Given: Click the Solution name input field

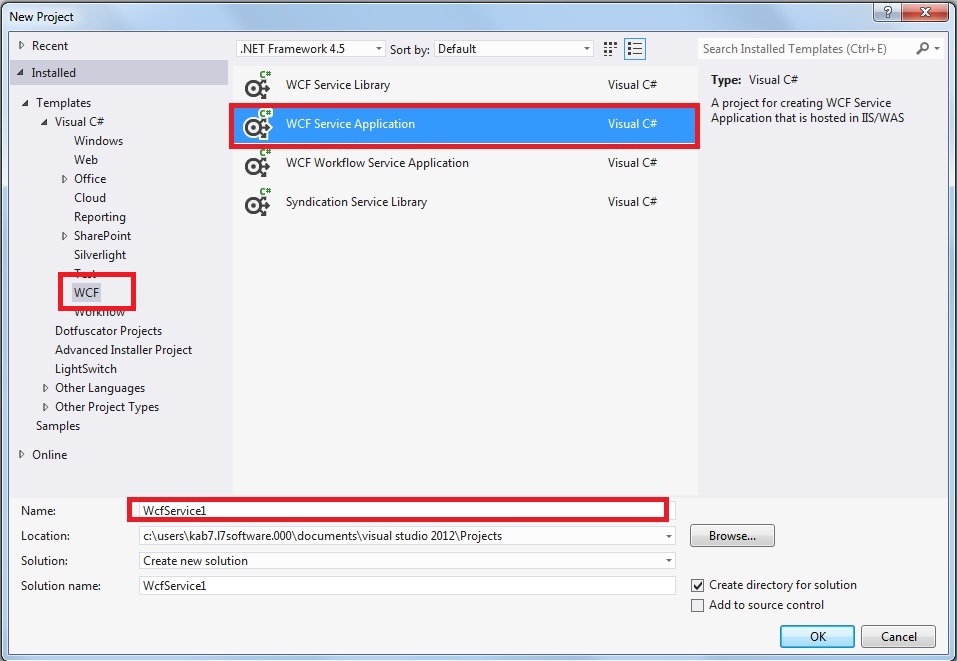Looking at the screenshot, I should point(407,586).
